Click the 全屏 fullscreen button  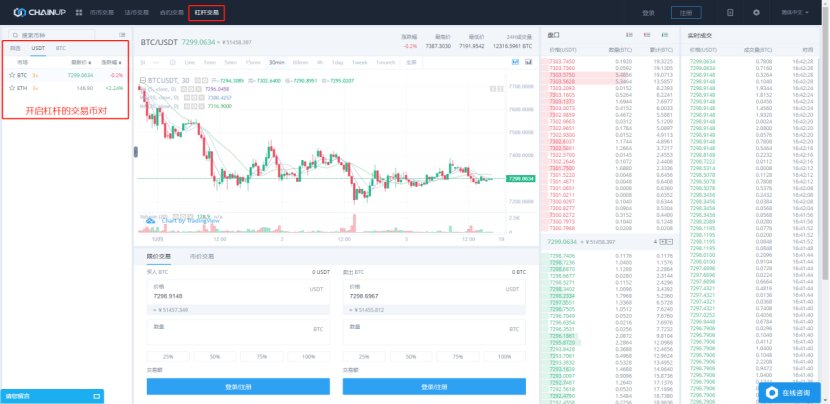pyautogui.click(x=411, y=62)
